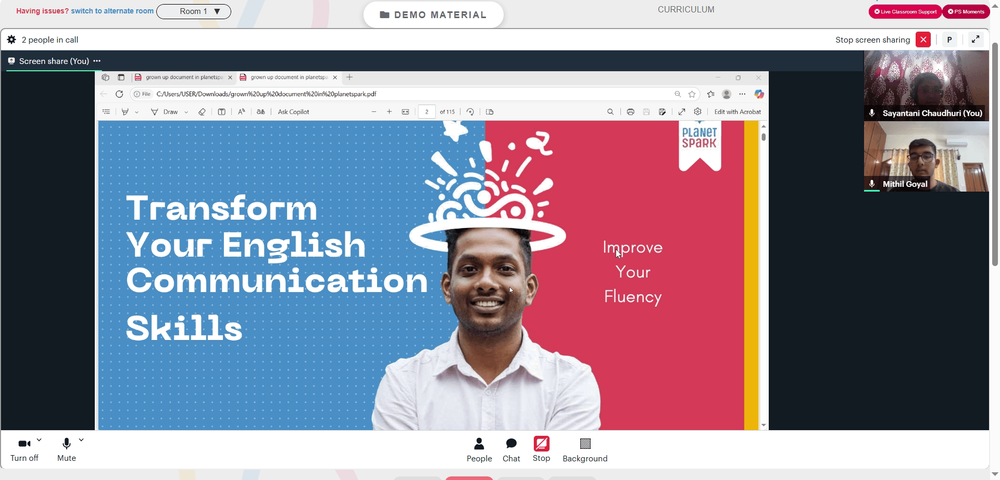Open Edge Settings and more menu

742,94
